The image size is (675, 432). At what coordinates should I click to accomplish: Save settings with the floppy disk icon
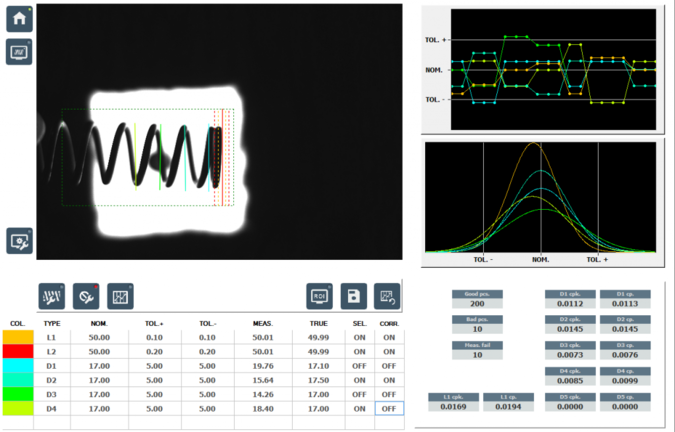[x=354, y=296]
